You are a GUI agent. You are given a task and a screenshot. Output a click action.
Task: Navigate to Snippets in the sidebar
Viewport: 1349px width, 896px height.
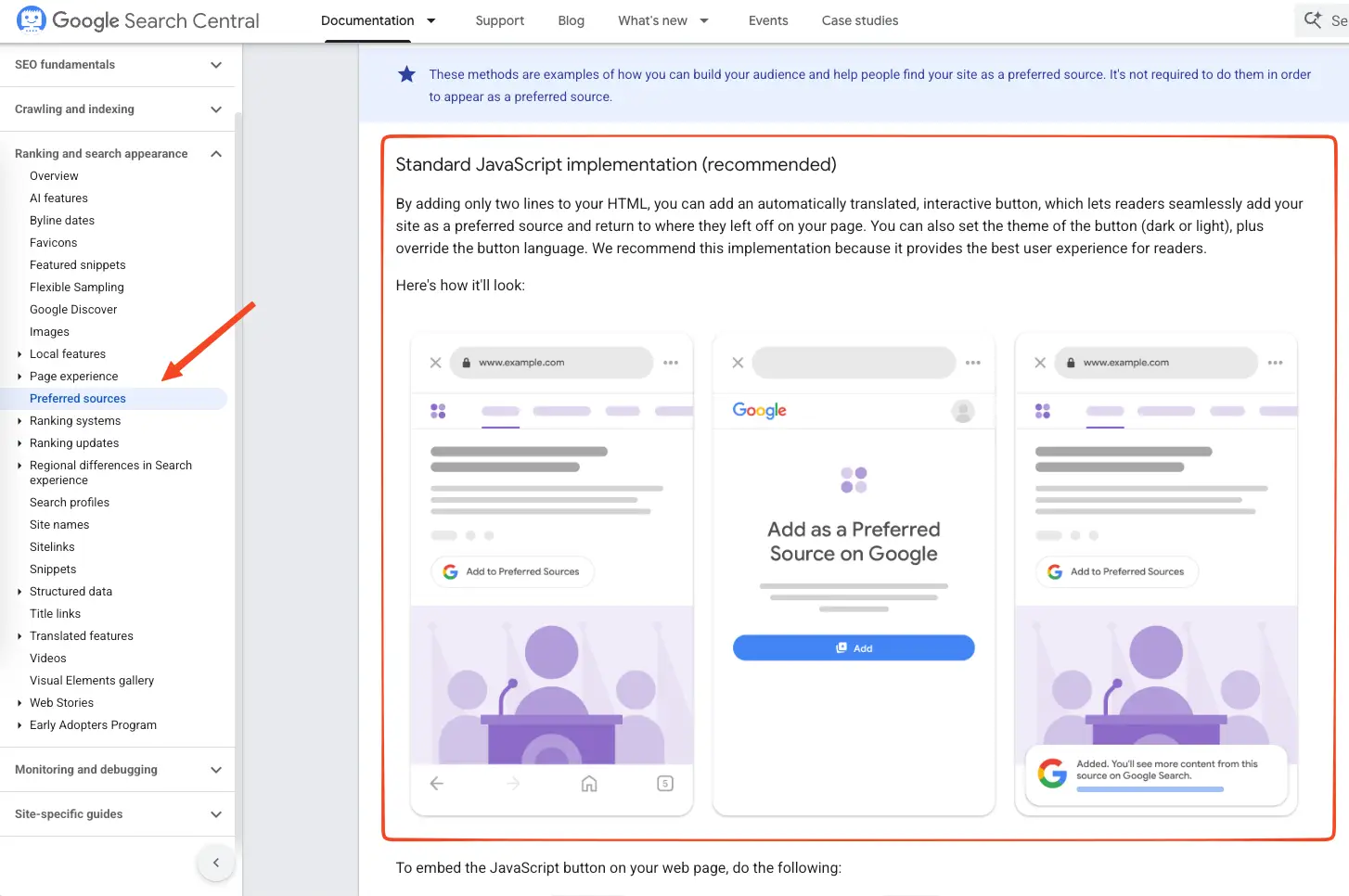[x=53, y=570]
